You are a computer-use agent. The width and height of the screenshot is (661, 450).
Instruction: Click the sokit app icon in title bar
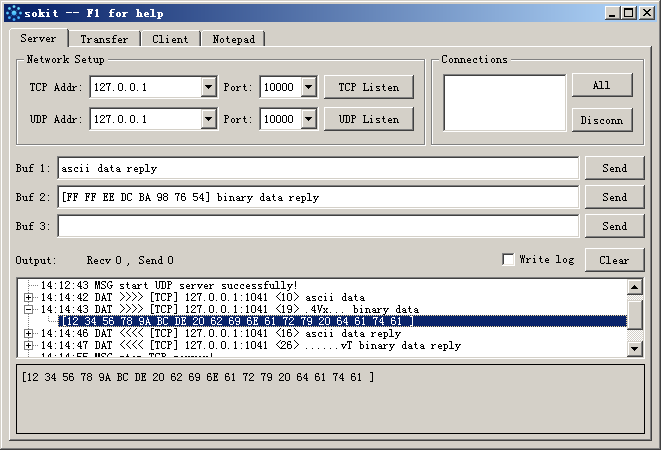tap(12, 13)
